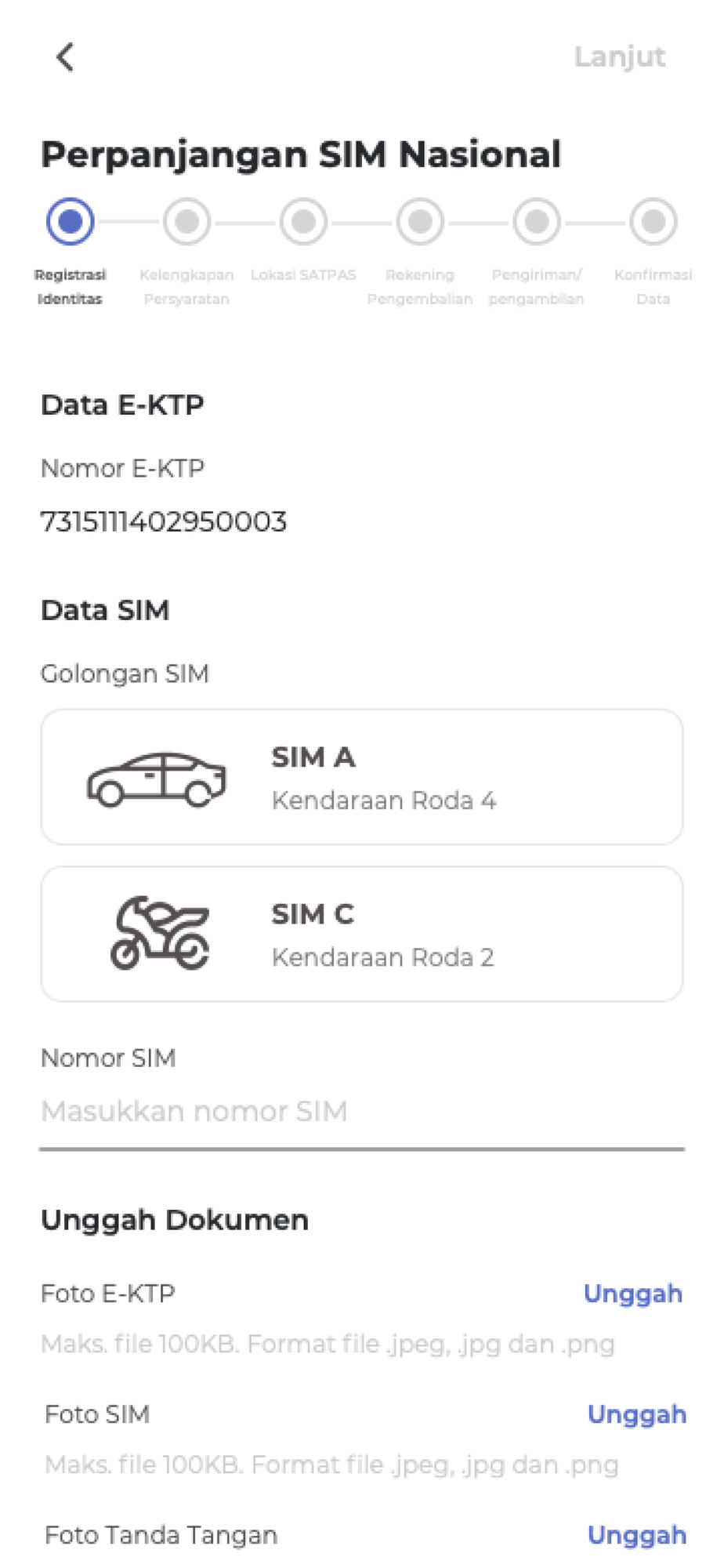This screenshot has height=1568, width=724.
Task: Jump to Rekening Pengembalian step circle
Action: coord(420,222)
